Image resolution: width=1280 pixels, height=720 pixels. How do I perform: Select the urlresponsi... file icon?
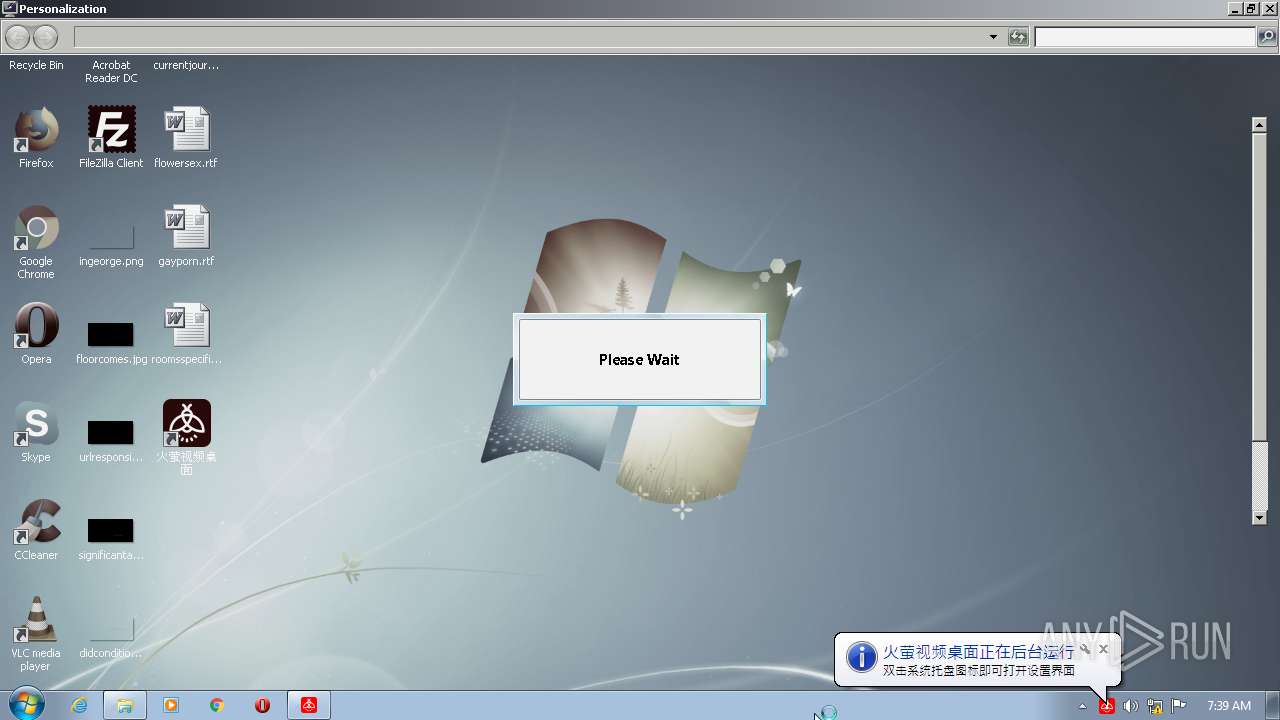click(111, 438)
